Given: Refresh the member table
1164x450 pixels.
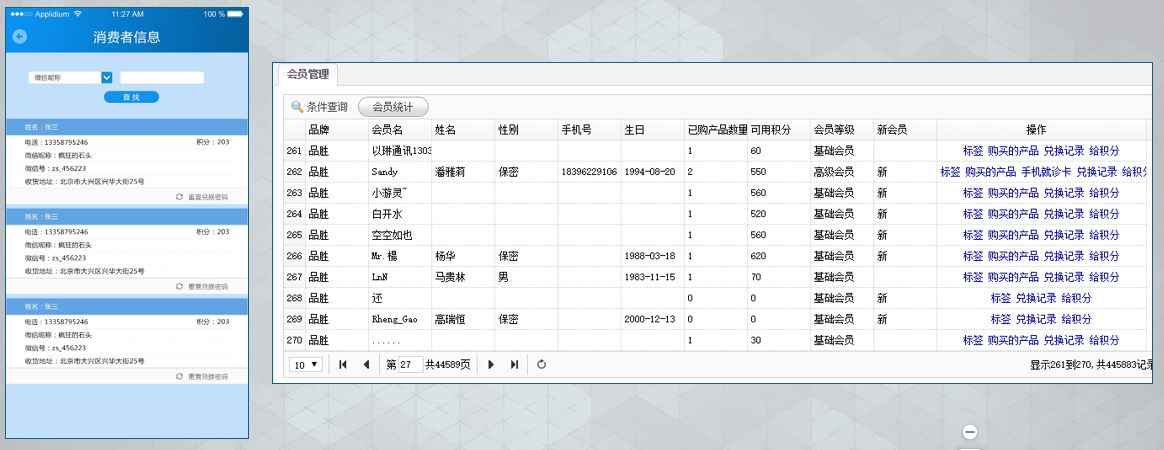Looking at the screenshot, I should (x=542, y=365).
